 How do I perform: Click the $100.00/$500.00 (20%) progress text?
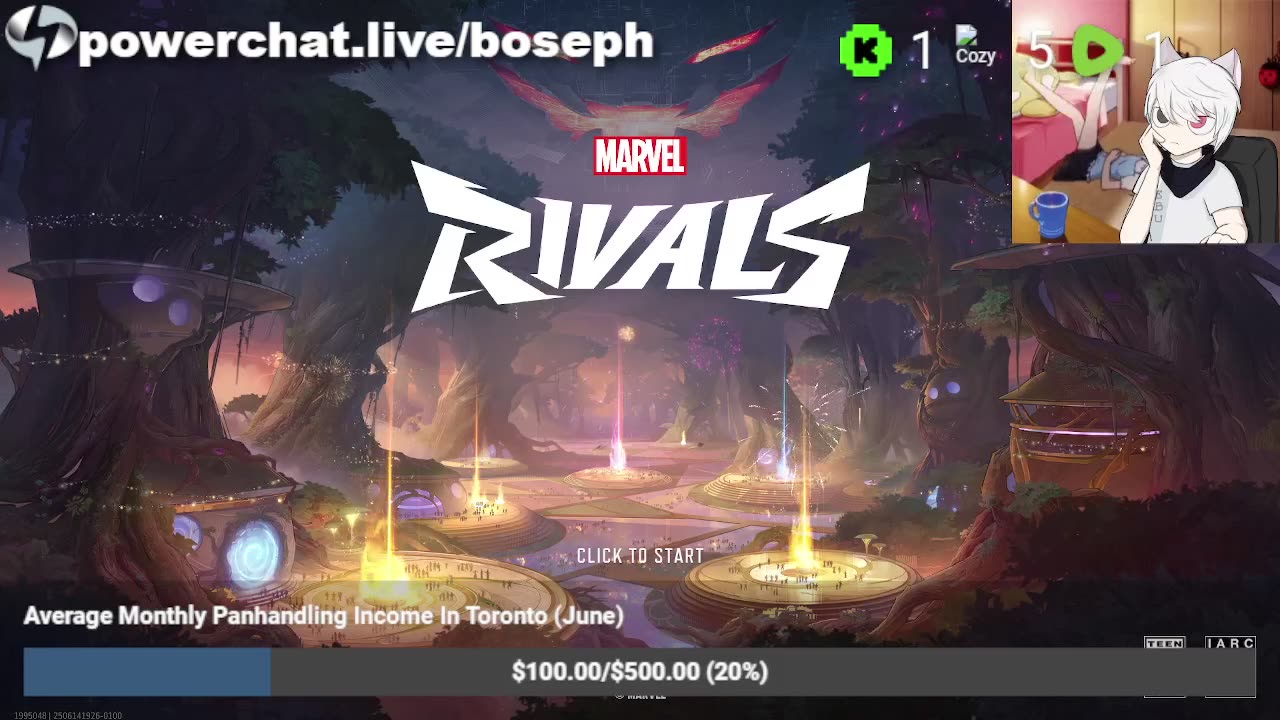640,672
